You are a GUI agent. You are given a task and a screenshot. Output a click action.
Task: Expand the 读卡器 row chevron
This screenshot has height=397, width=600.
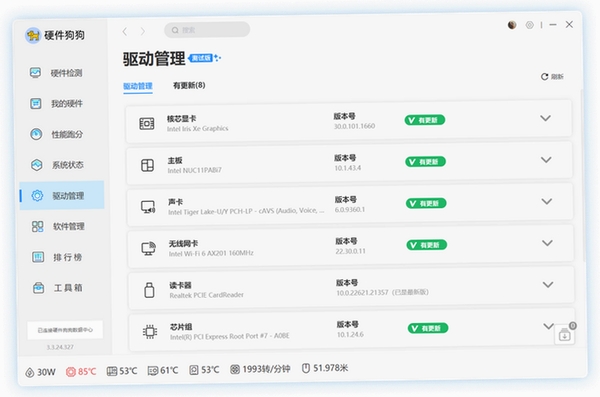pyautogui.click(x=548, y=284)
